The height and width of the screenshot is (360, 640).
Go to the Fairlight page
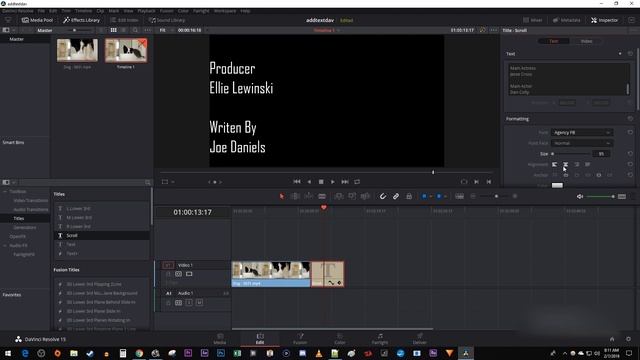(x=380, y=339)
